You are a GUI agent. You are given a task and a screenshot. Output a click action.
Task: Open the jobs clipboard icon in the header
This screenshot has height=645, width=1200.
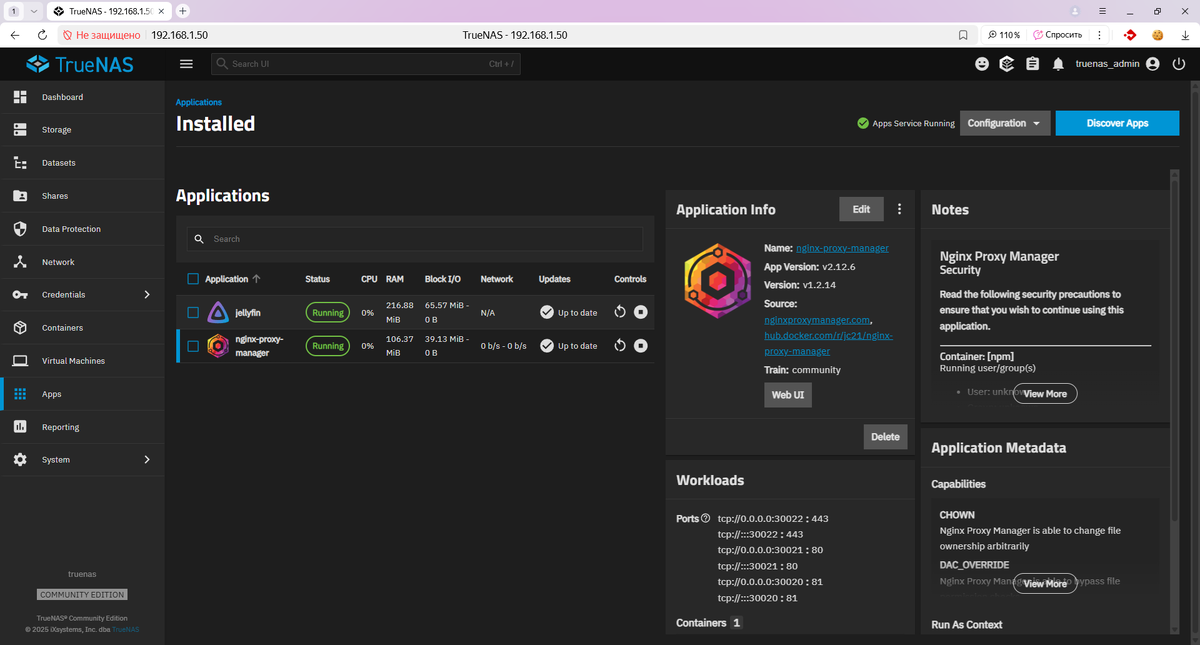(x=1032, y=64)
